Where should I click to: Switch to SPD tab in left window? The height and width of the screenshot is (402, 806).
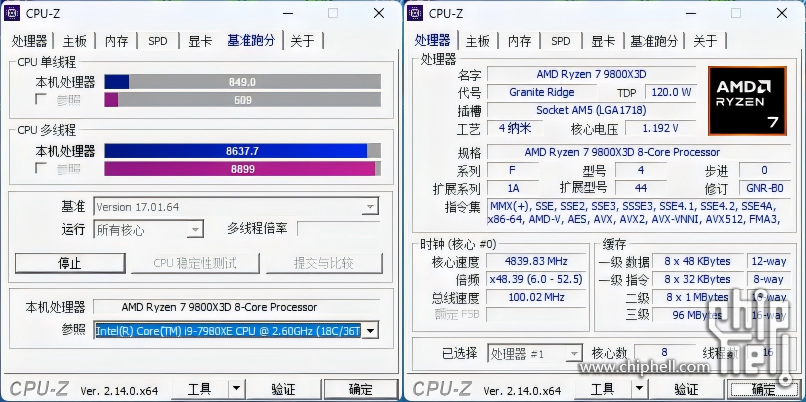[x=158, y=41]
